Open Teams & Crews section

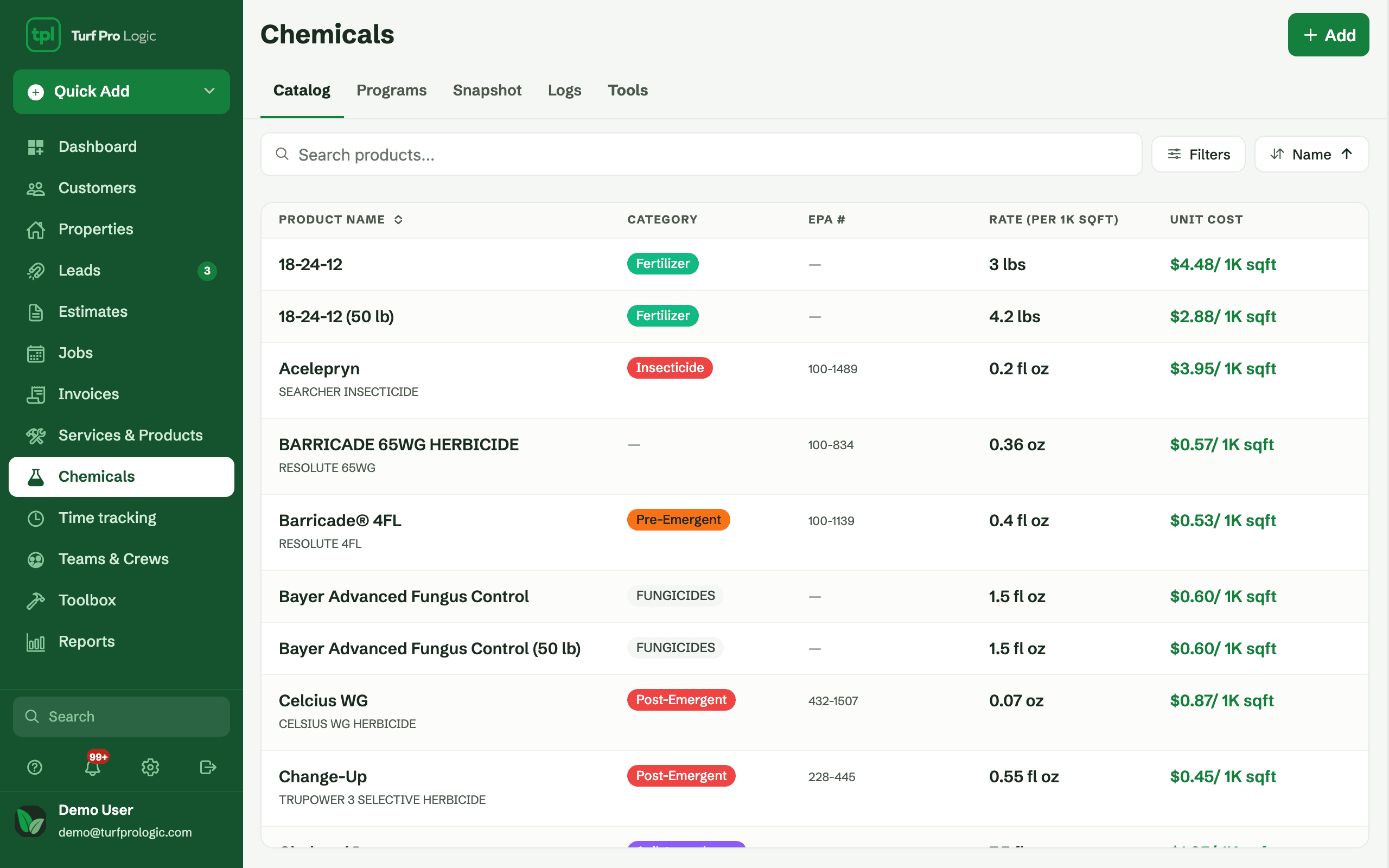tap(121, 559)
